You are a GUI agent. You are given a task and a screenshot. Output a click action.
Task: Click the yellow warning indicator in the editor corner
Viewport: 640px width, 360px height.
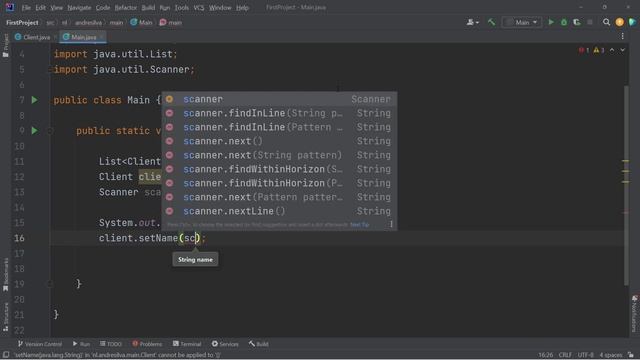coord(599,50)
